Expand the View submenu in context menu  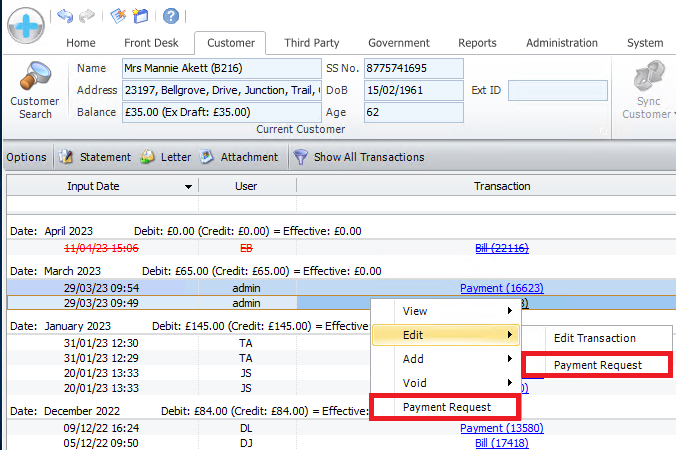point(445,311)
